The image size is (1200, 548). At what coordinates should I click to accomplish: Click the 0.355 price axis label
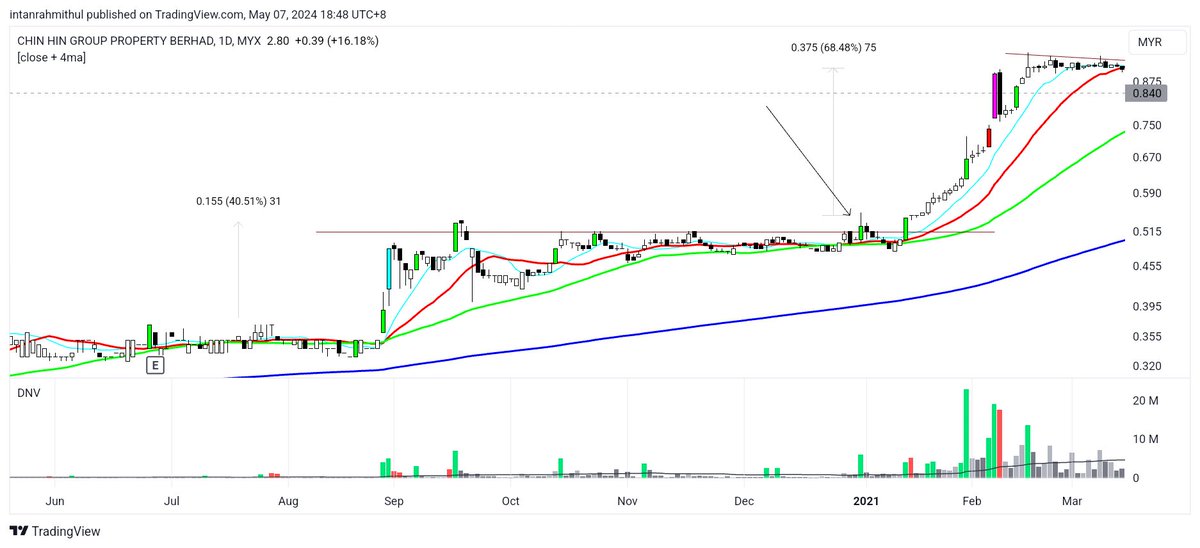[x=1146, y=337]
